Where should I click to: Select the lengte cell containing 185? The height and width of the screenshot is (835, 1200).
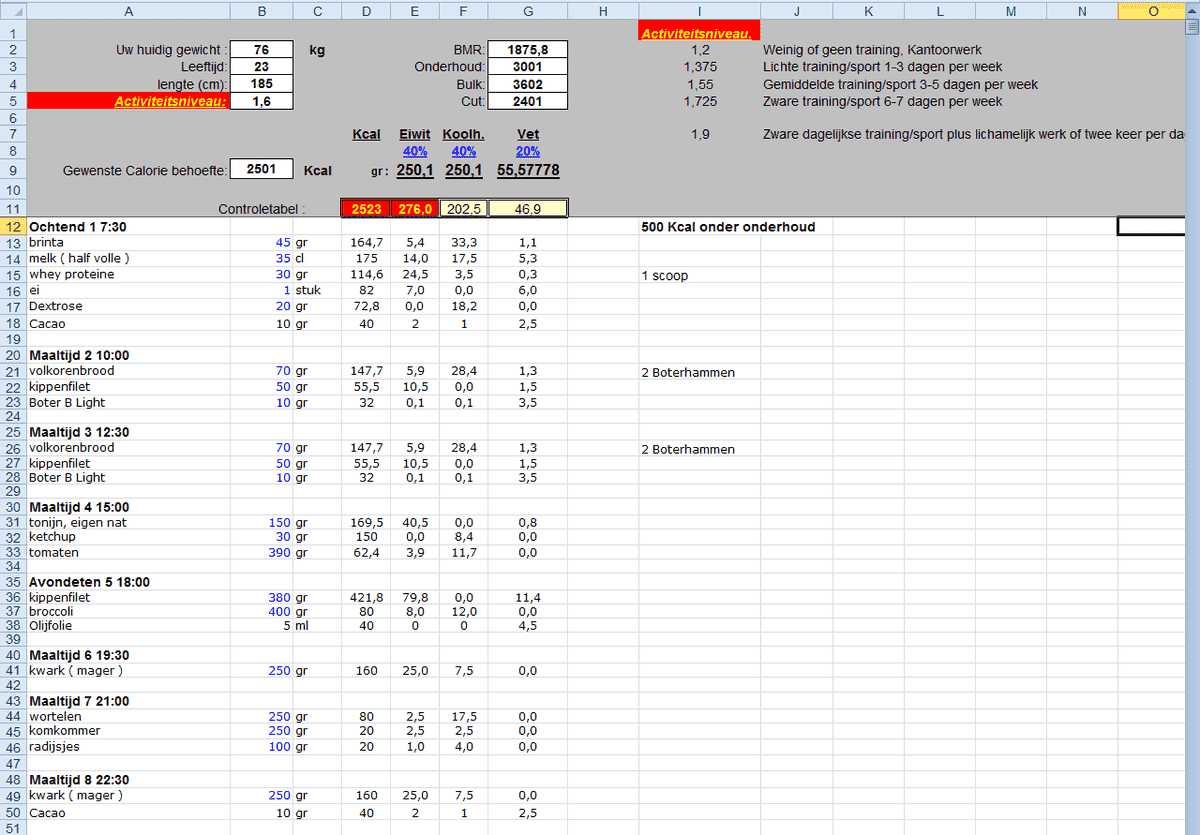261,84
